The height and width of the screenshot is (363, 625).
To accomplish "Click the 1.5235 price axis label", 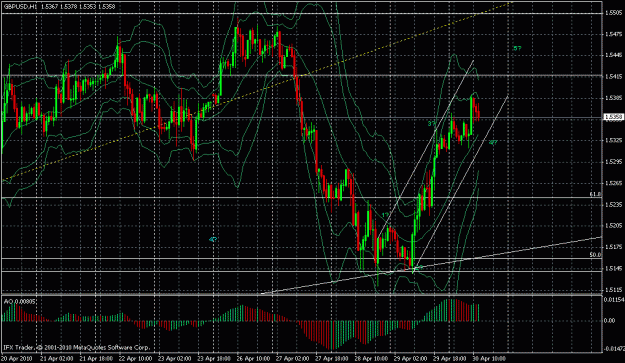I will click(x=613, y=204).
